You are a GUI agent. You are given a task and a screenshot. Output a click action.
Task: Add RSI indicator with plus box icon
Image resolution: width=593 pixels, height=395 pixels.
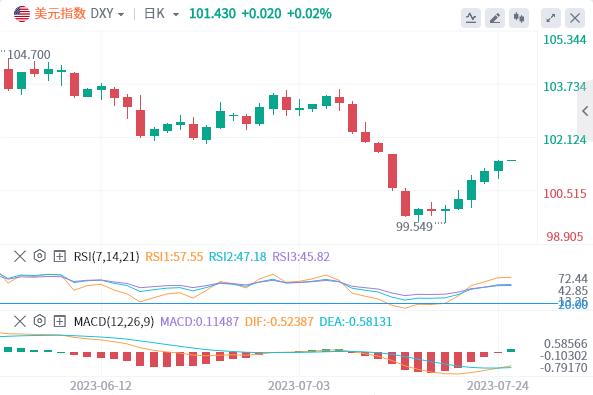[60, 256]
